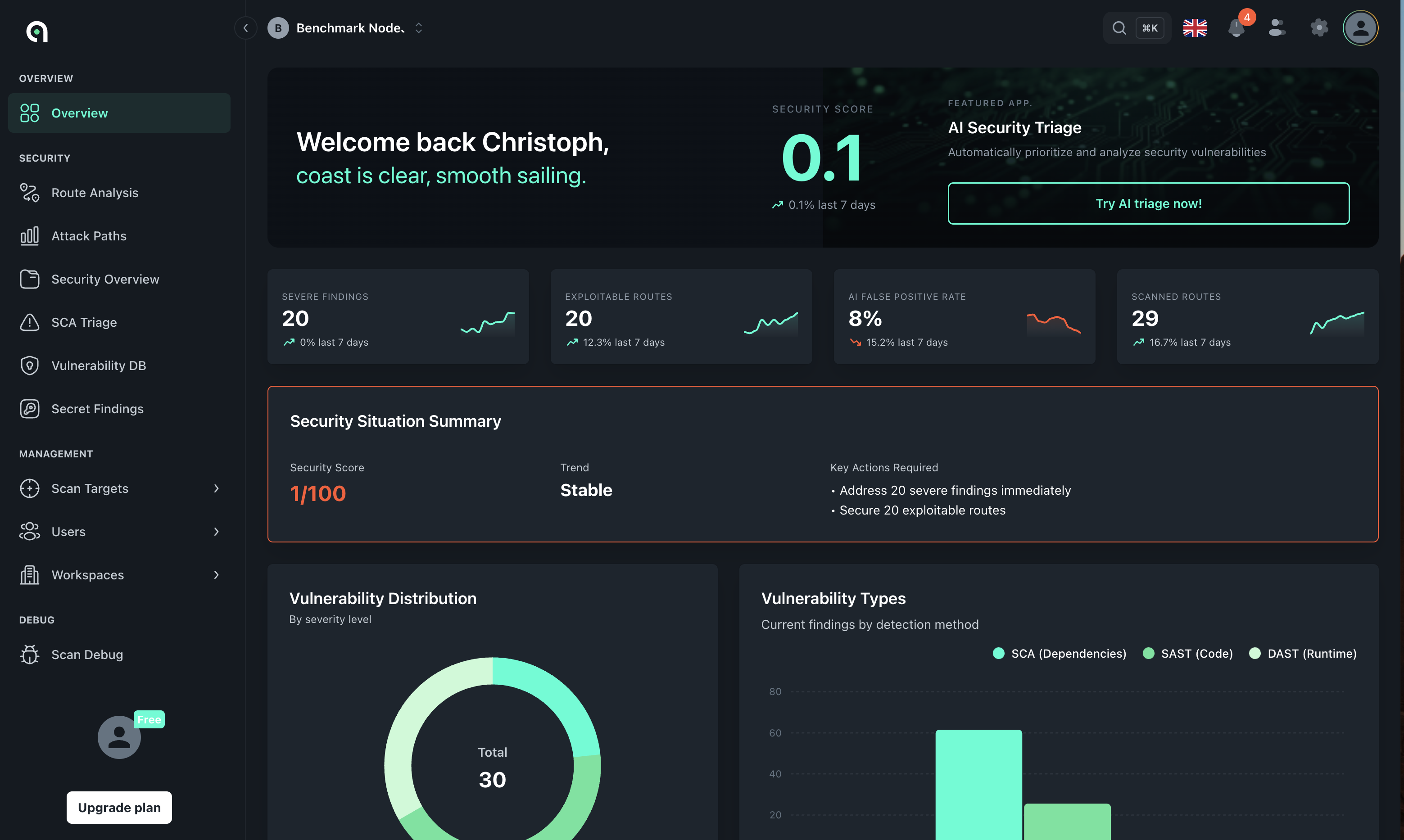Expand the Scan Targets submenu chevron
Viewport: 1404px width, 840px height.
click(216, 488)
